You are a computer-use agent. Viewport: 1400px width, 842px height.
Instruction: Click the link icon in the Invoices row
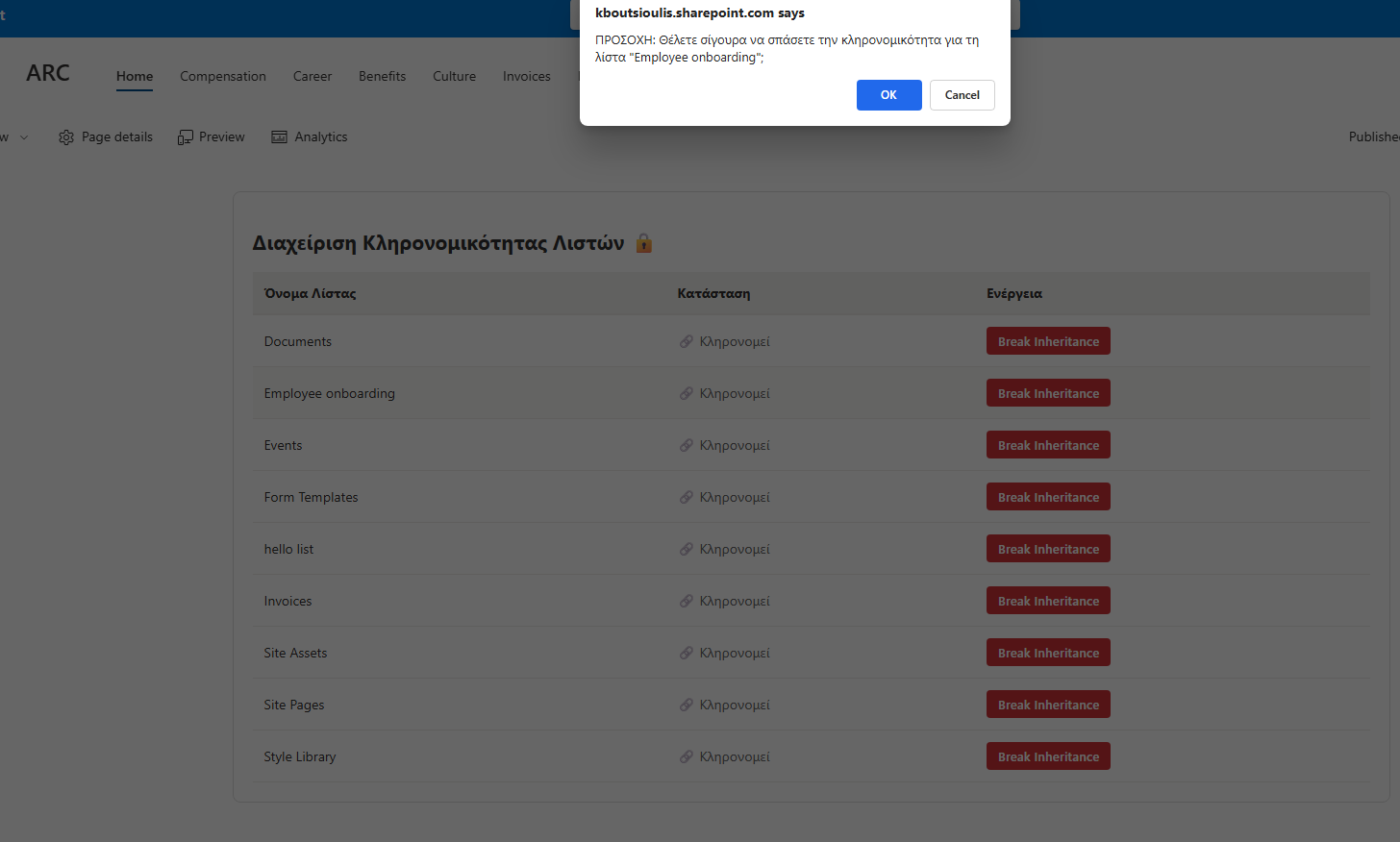[687, 601]
